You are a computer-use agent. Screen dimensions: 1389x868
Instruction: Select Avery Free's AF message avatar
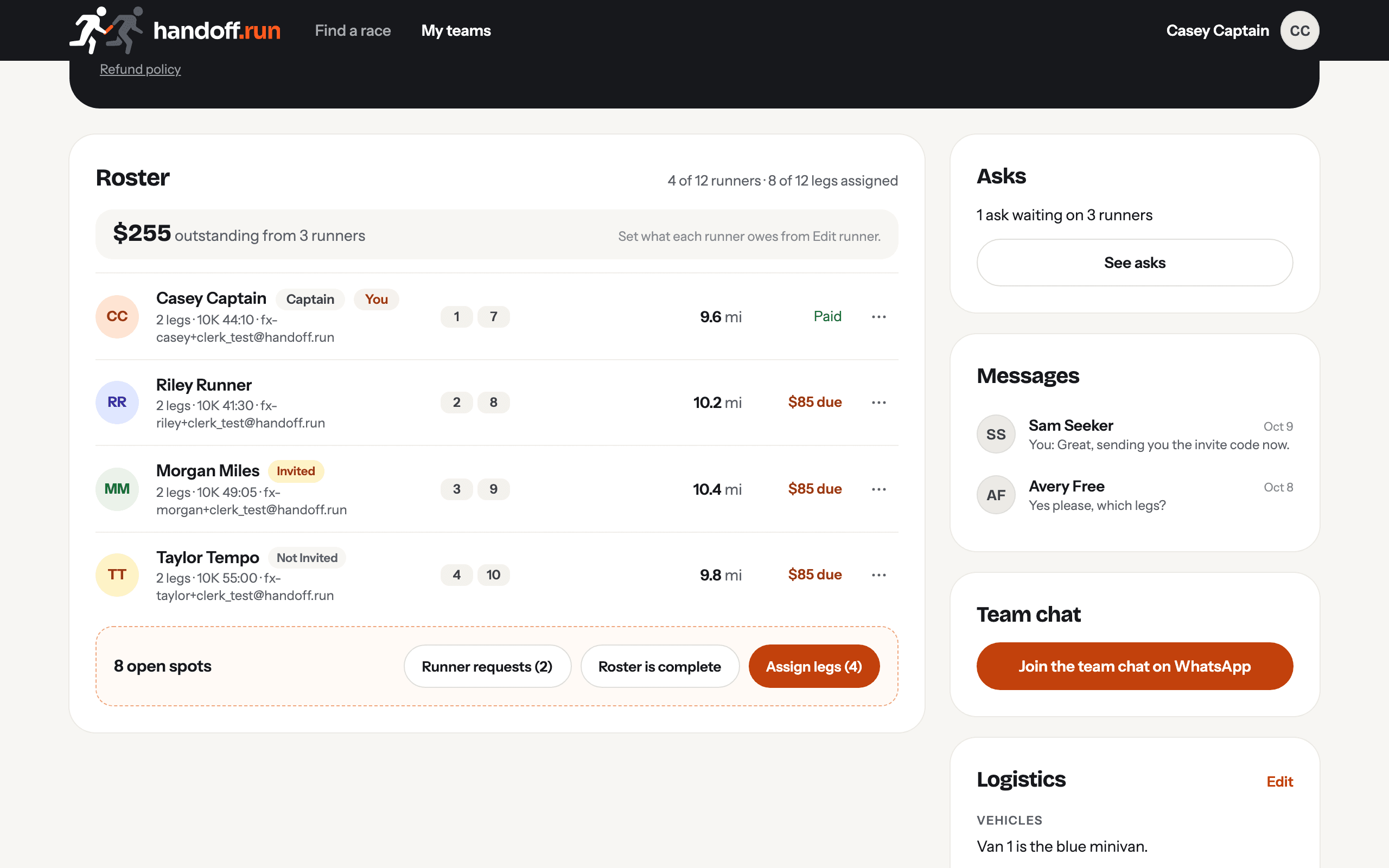[x=996, y=495]
